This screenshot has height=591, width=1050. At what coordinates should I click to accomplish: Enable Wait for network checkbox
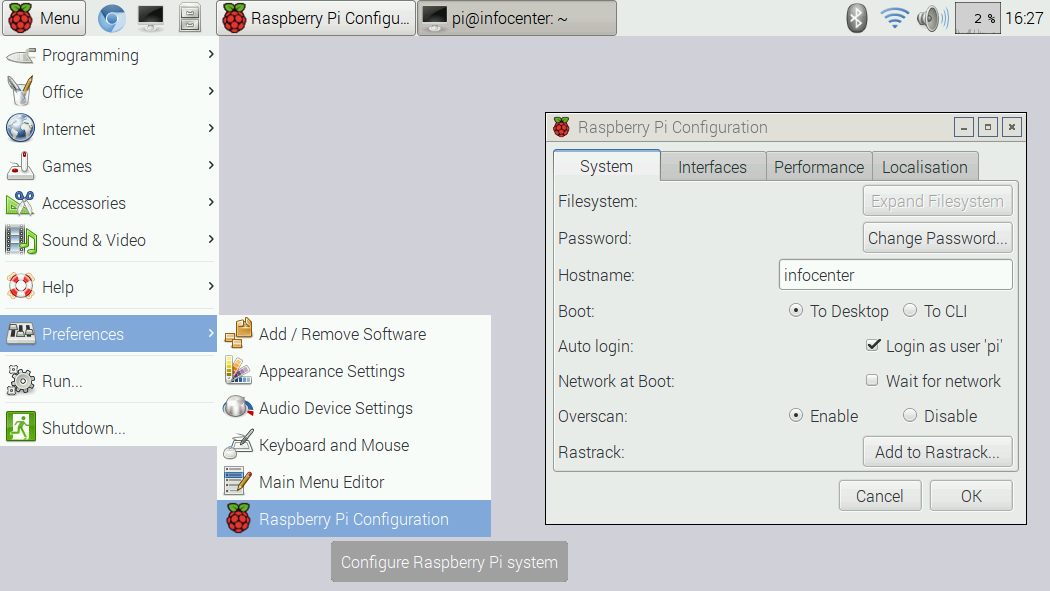coord(872,380)
